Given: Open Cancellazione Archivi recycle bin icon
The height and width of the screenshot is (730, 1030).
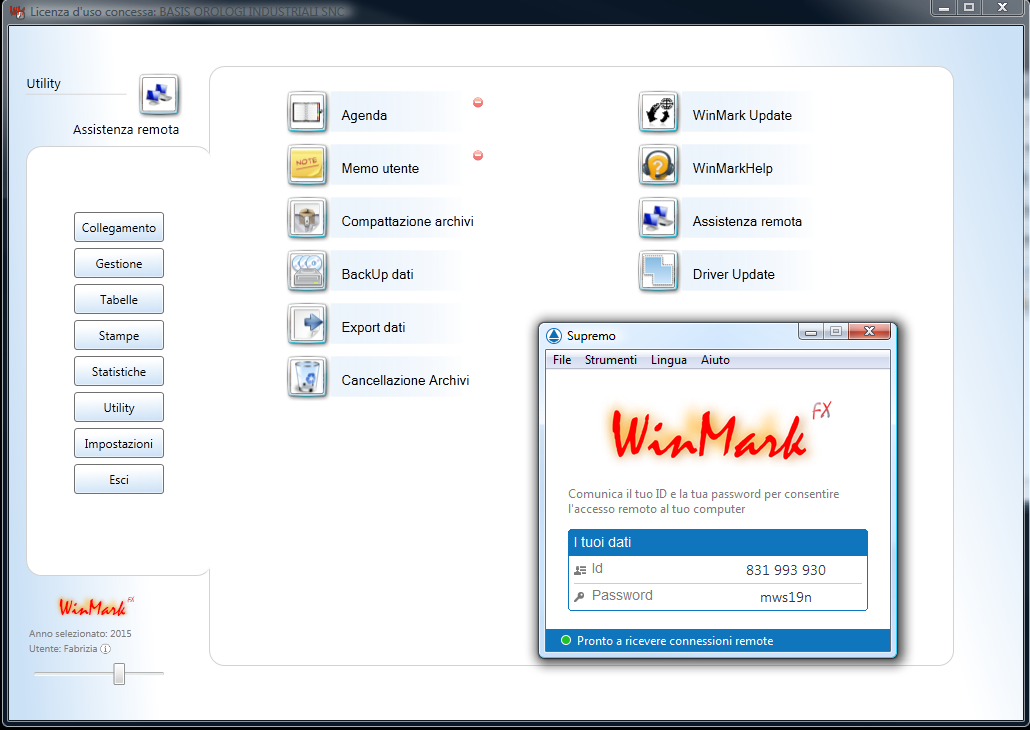Looking at the screenshot, I should pyautogui.click(x=307, y=377).
